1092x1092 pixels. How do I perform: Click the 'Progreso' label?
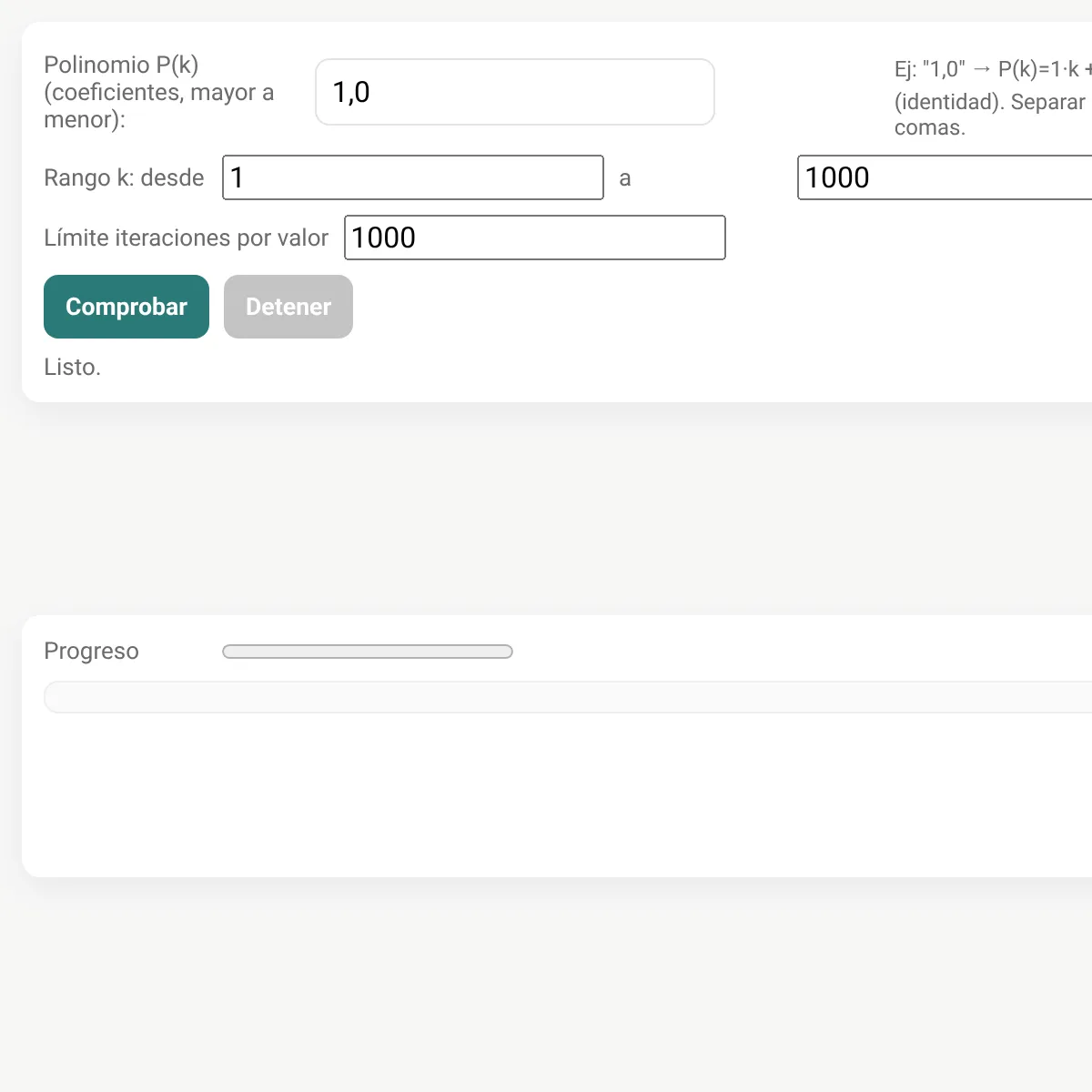click(x=91, y=651)
